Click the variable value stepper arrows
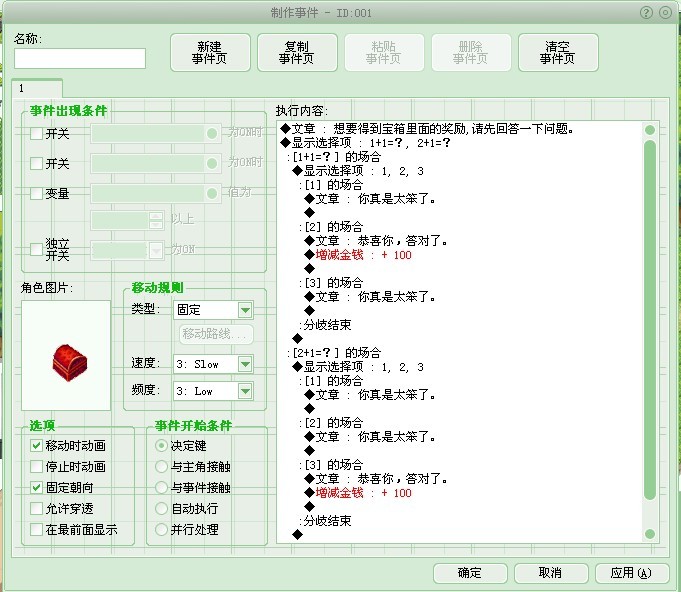 (156, 220)
